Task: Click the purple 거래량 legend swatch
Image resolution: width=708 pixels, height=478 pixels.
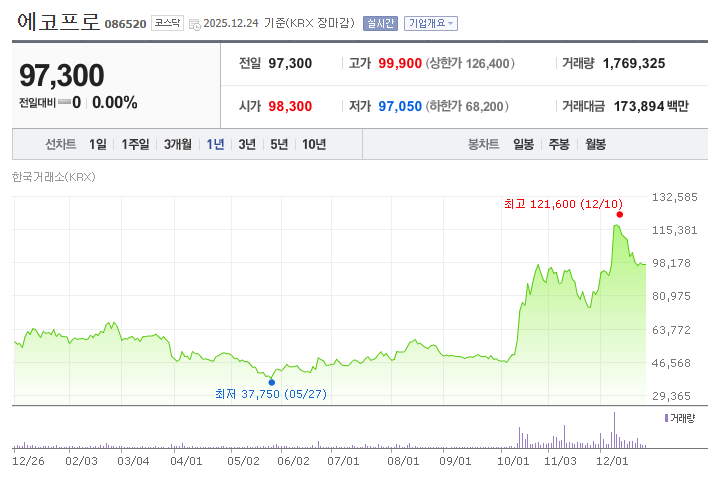Action: click(666, 418)
